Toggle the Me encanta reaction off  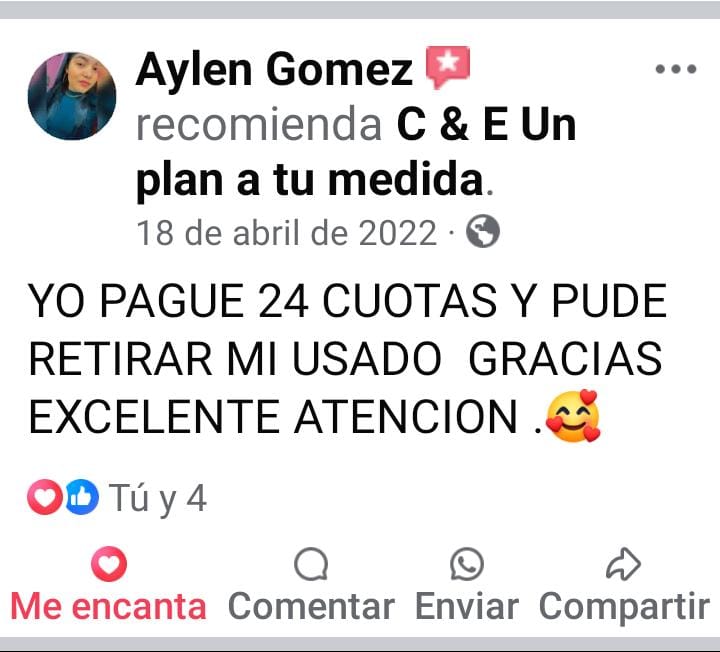109,585
